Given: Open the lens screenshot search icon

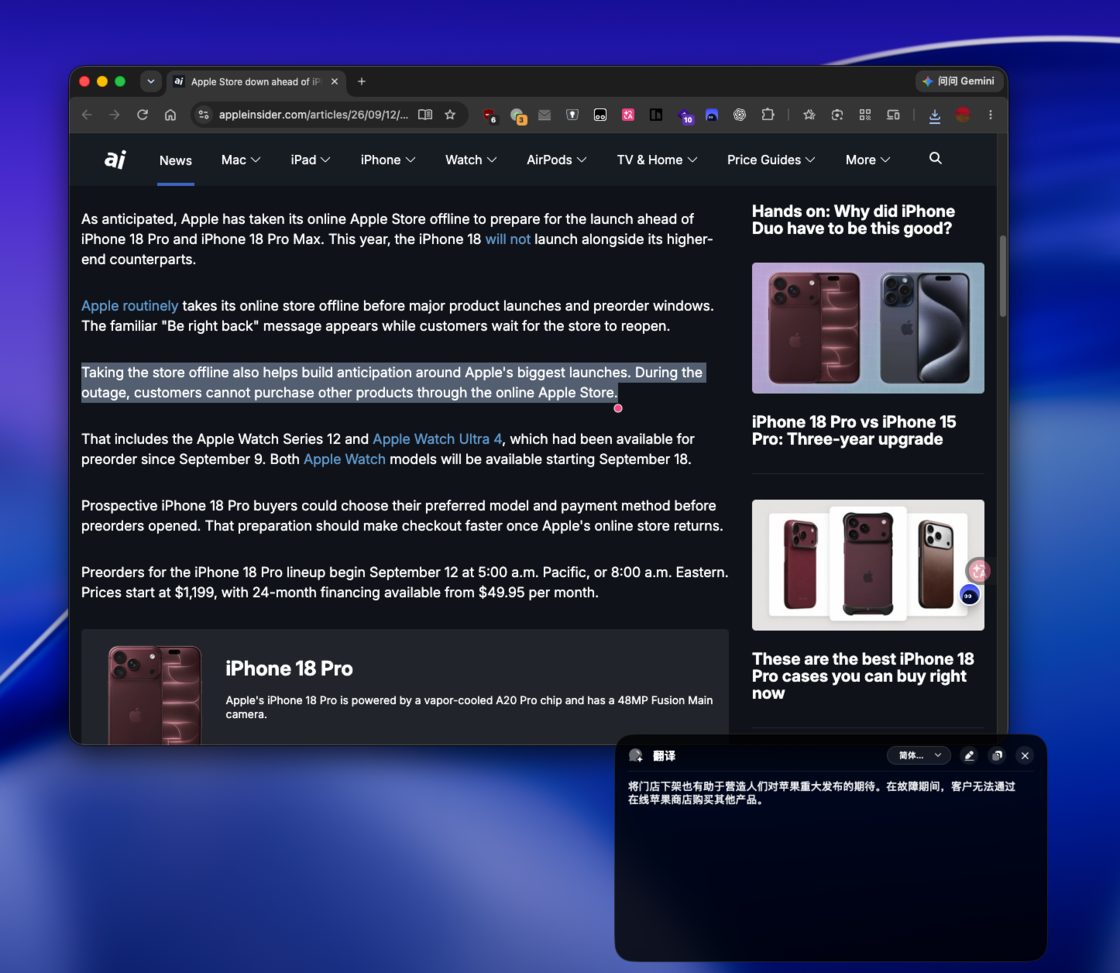Looking at the screenshot, I should [837, 114].
